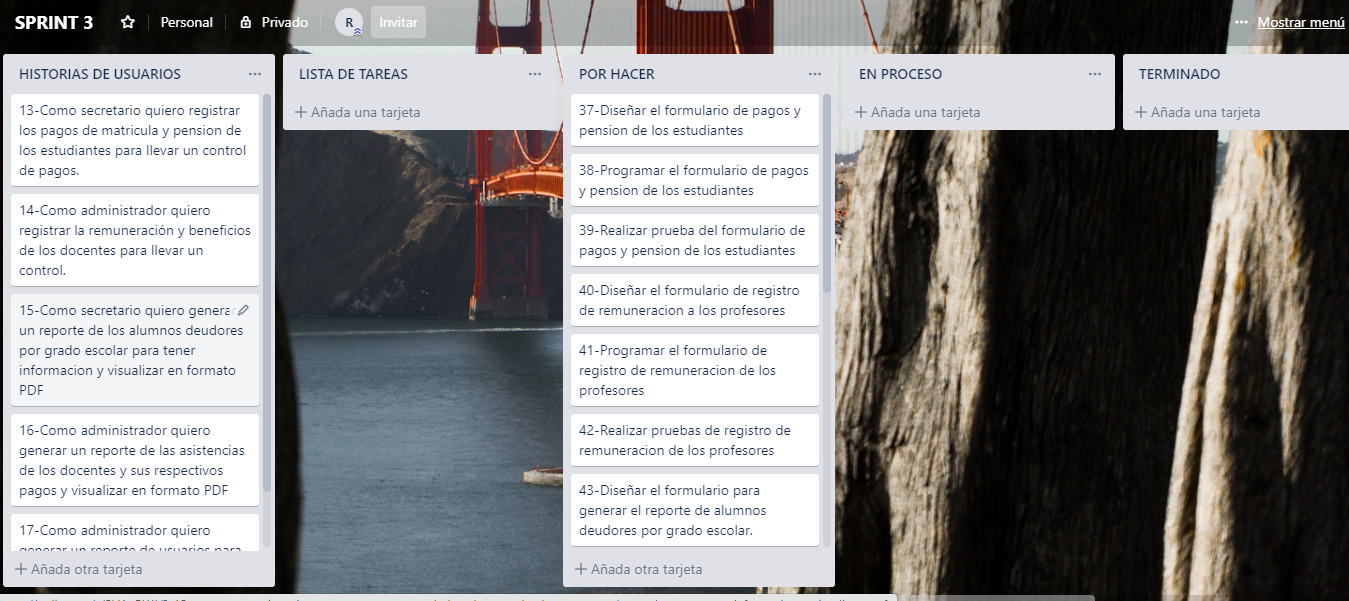
Task: Open POR HACER list options menu
Action: coord(815,74)
